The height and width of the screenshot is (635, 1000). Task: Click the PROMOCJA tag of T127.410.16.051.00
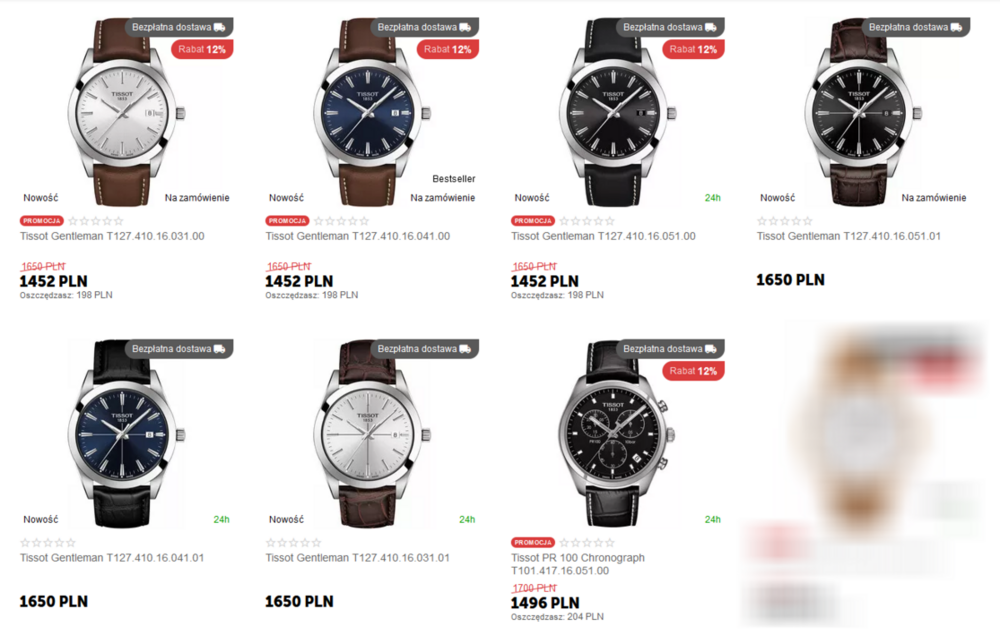[533, 221]
